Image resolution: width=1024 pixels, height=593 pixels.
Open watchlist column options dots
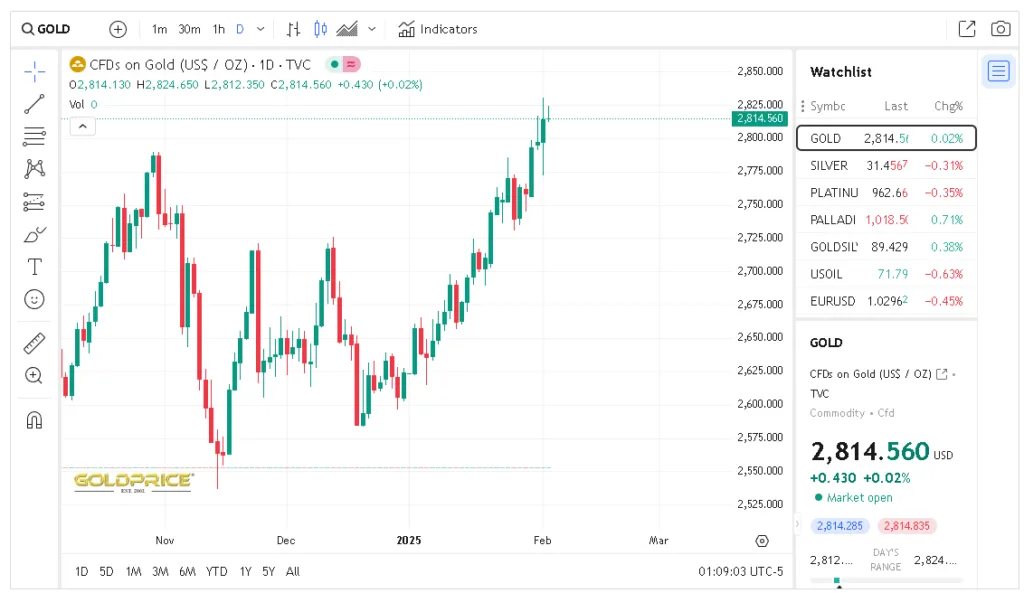[x=803, y=106]
